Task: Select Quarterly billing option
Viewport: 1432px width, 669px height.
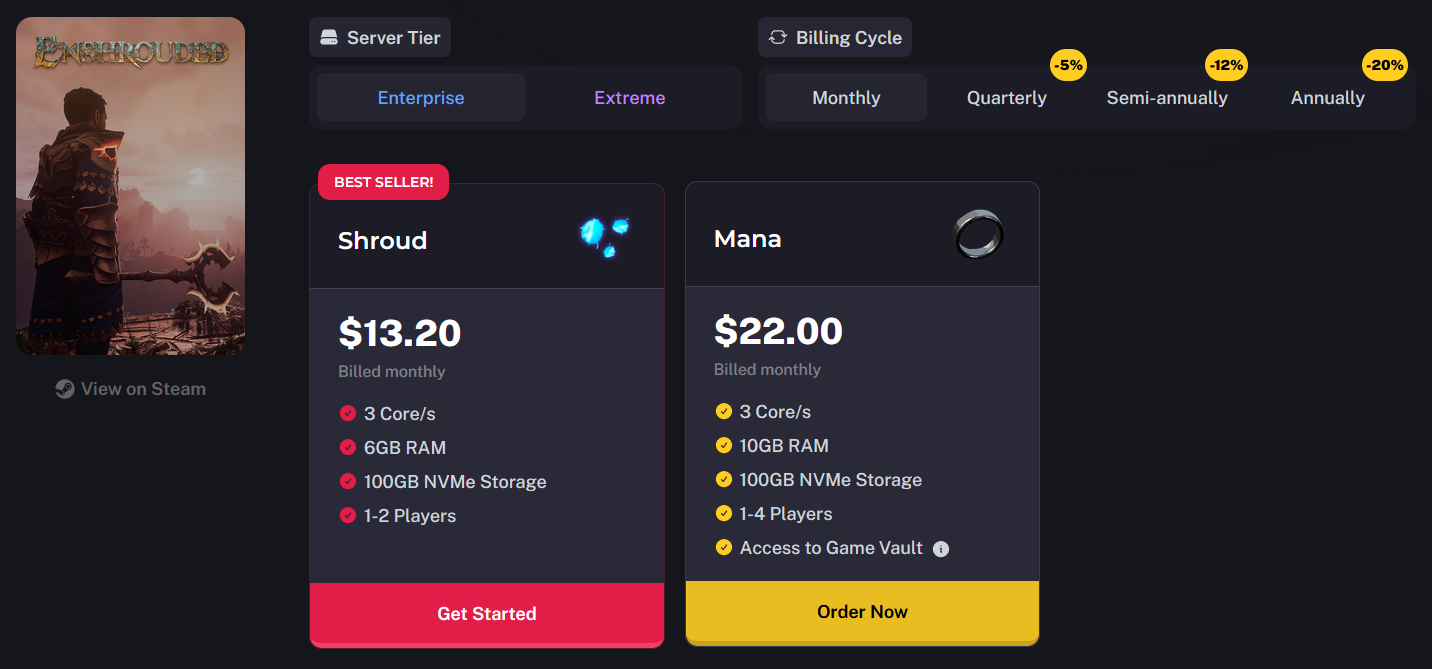Action: 1007,98
